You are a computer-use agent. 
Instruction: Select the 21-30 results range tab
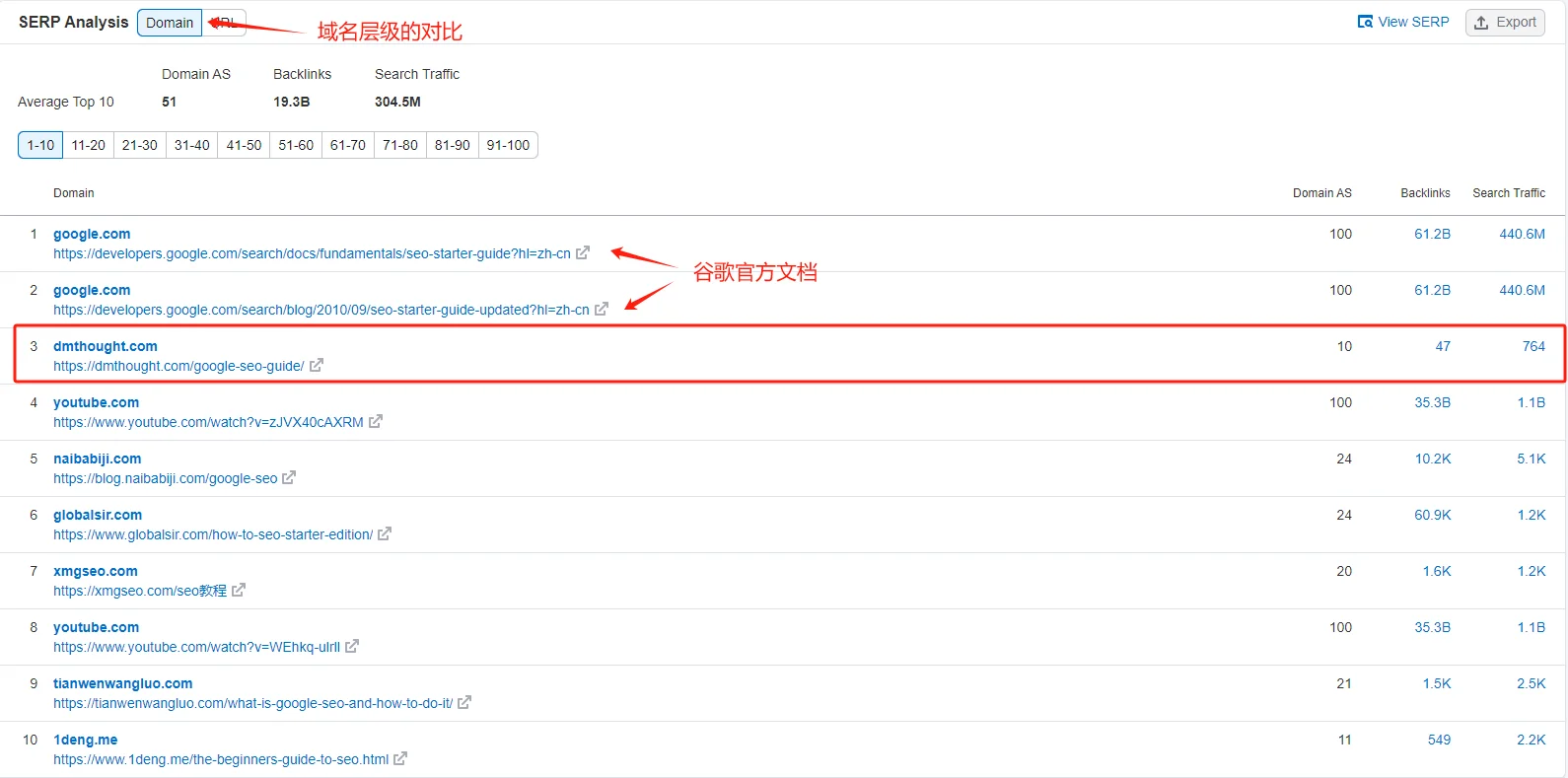[x=140, y=145]
